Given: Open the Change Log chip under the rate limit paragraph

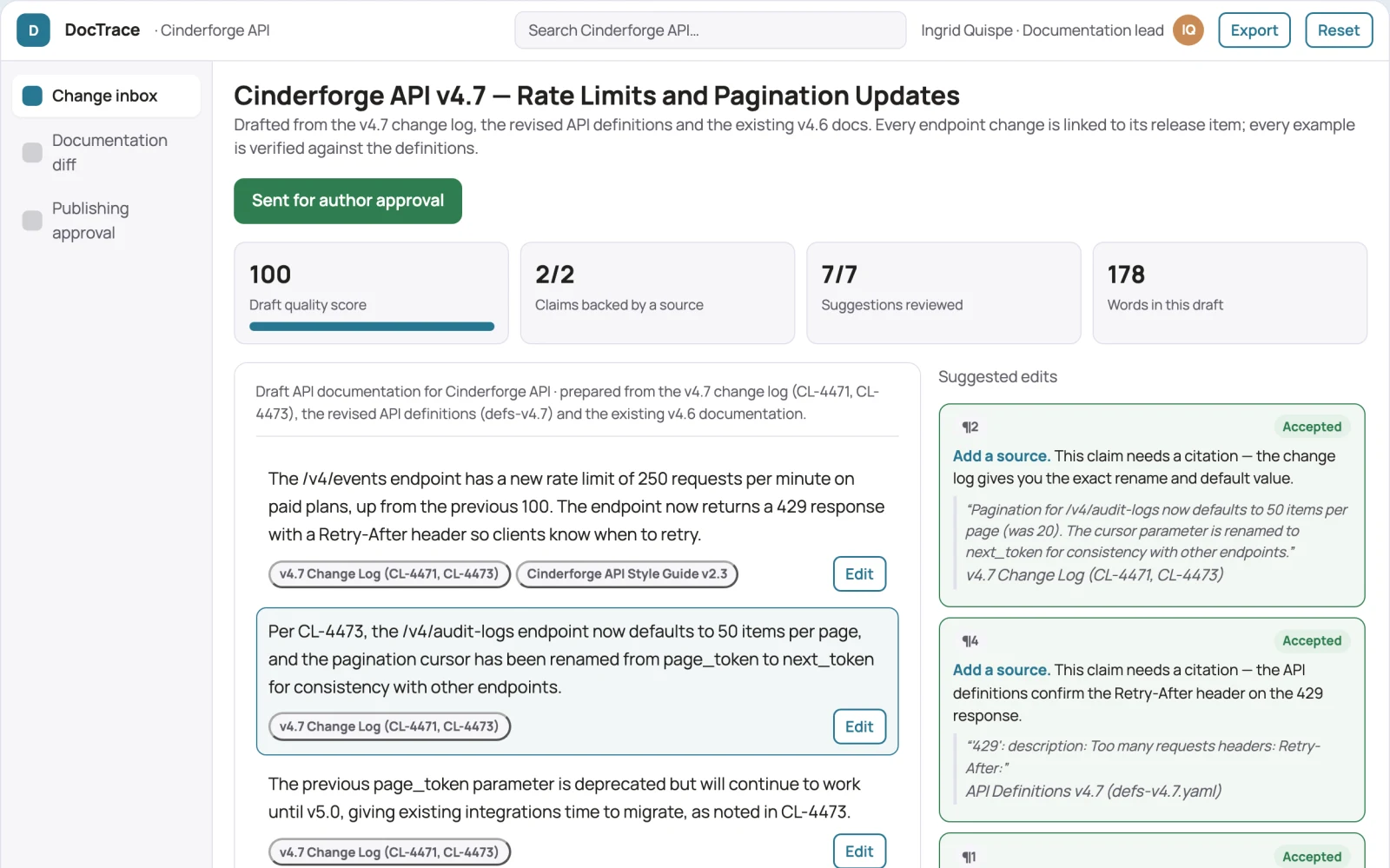Looking at the screenshot, I should pos(389,574).
